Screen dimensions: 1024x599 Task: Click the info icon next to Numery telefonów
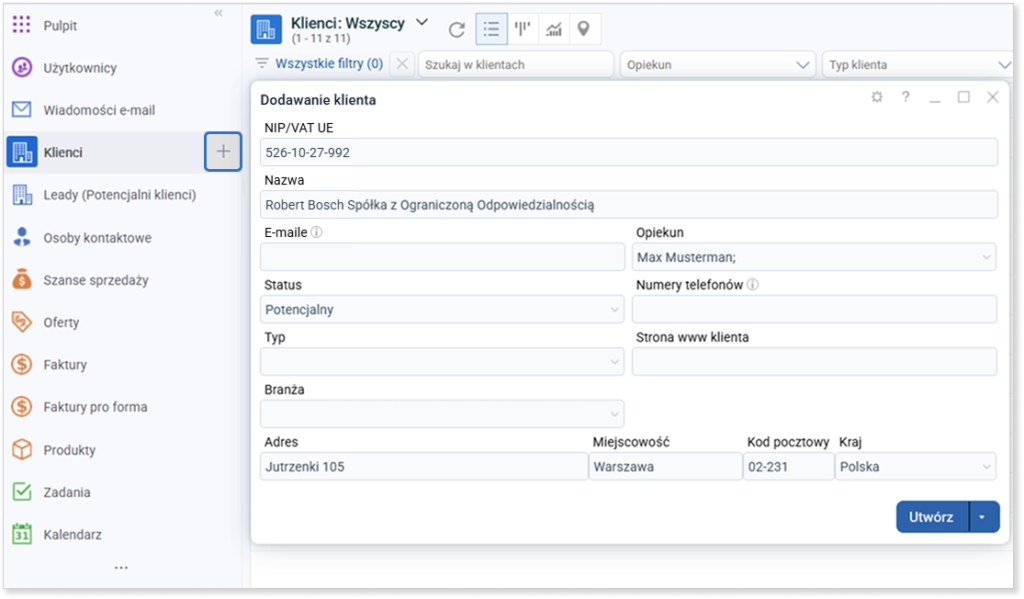(752, 284)
